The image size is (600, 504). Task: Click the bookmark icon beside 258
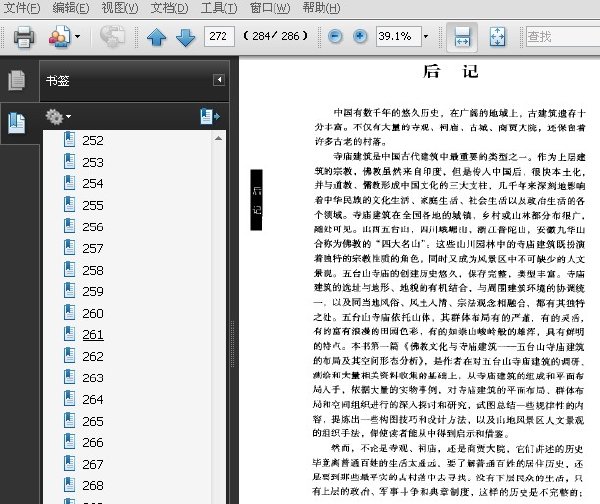click(x=69, y=269)
